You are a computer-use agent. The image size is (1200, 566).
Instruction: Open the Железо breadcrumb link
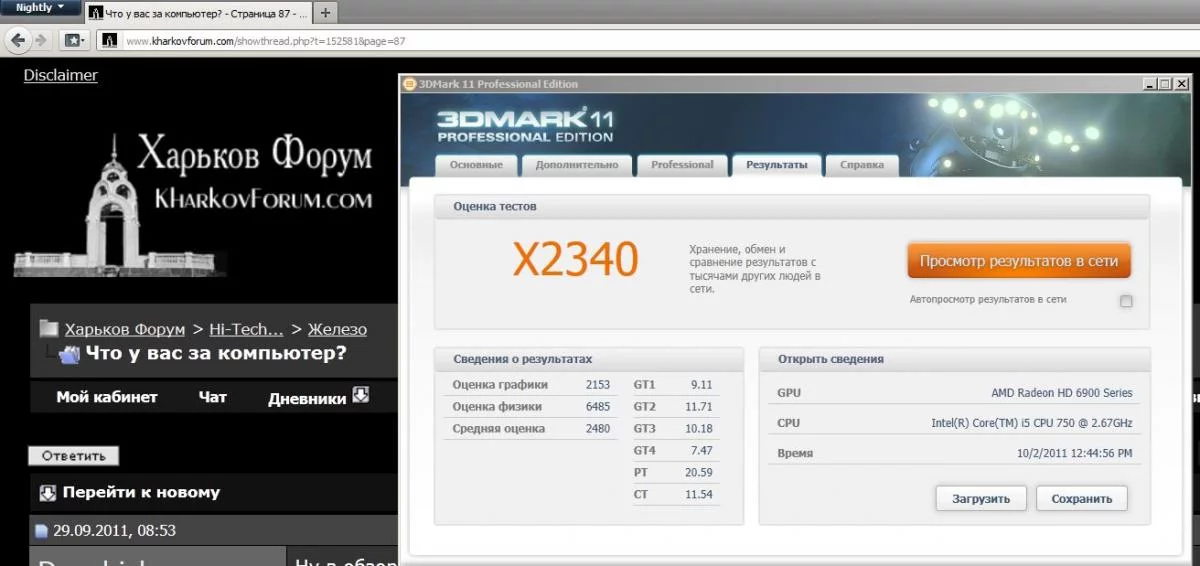(x=337, y=329)
